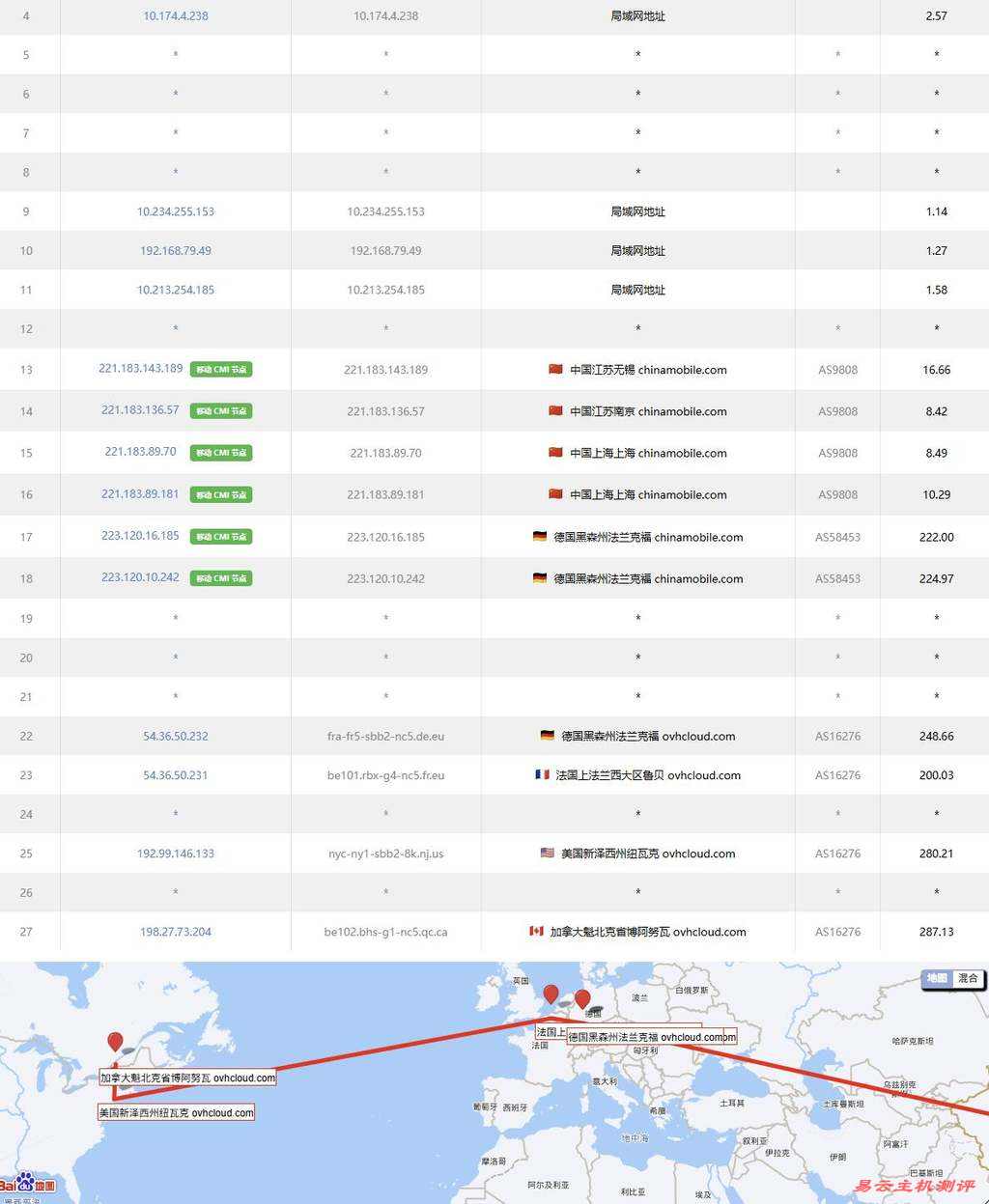Click the 16.66 latency value
The image size is (989, 1204).
pyautogui.click(x=937, y=370)
